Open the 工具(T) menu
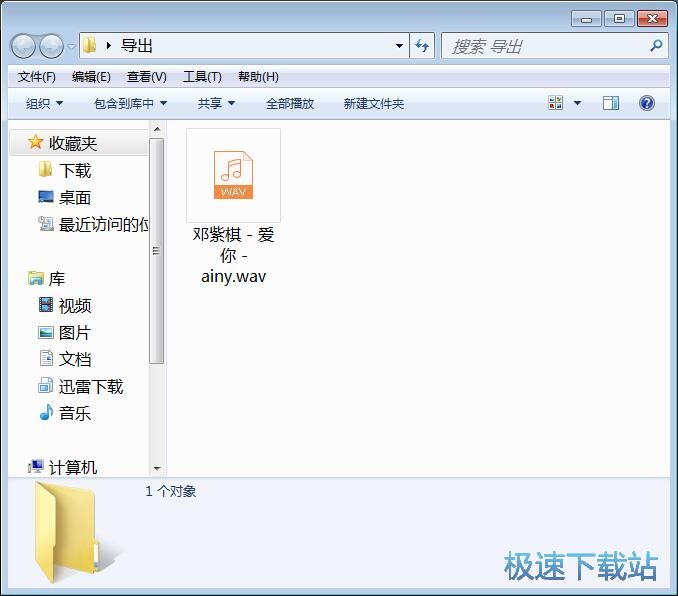This screenshot has width=678, height=596. pyautogui.click(x=202, y=77)
